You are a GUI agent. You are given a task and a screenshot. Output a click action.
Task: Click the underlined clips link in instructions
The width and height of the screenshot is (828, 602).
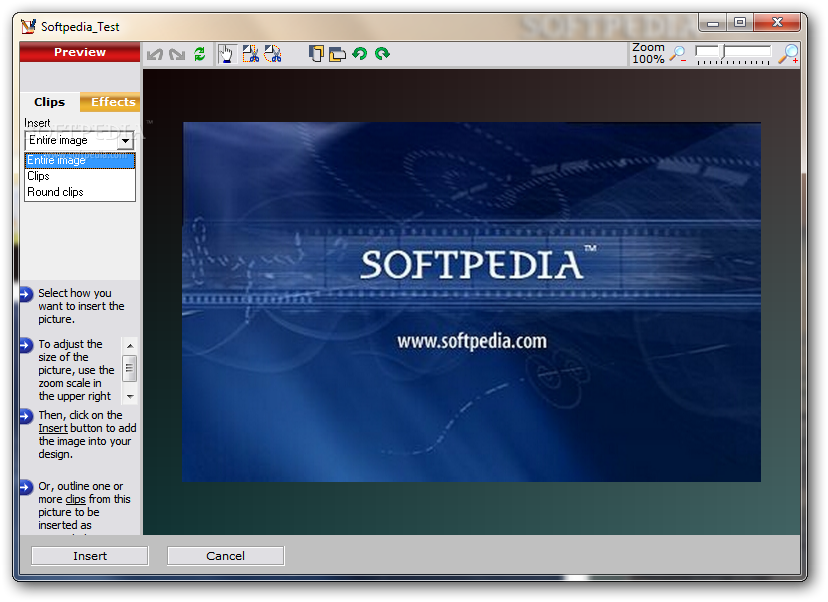pyautogui.click(x=76, y=499)
